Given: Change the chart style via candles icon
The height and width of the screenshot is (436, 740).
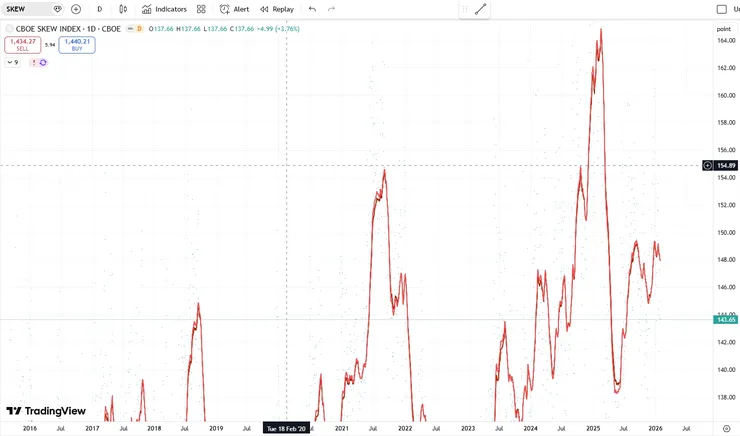Looking at the screenshot, I should pyautogui.click(x=123, y=9).
